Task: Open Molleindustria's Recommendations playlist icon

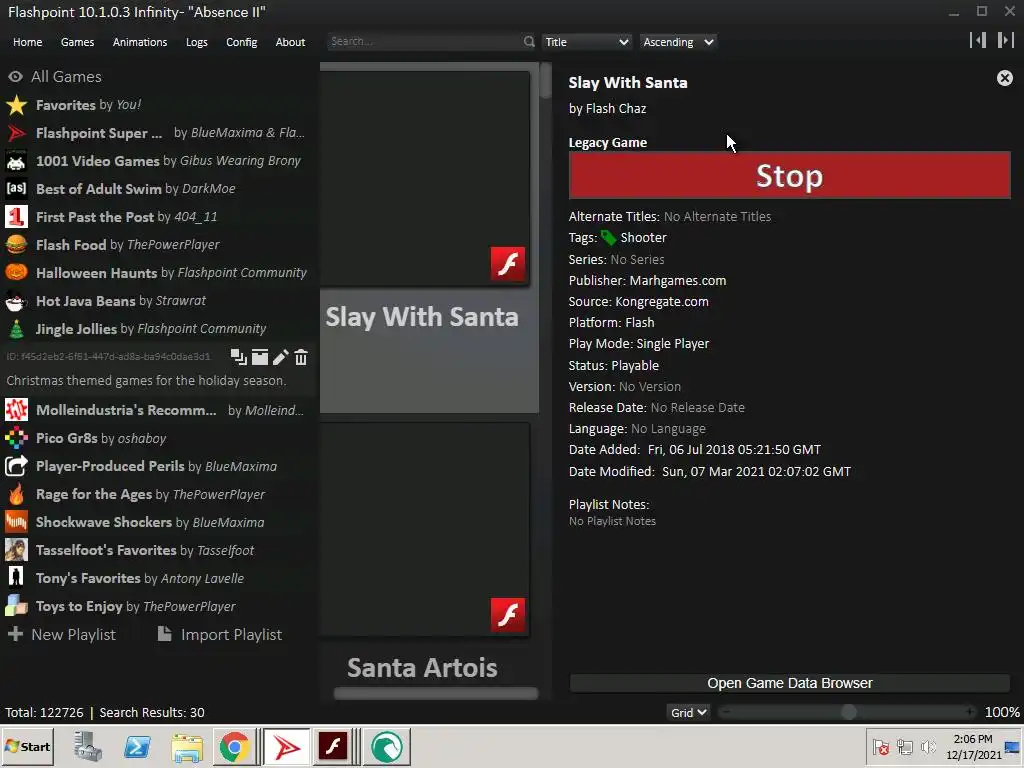Action: pos(16,410)
